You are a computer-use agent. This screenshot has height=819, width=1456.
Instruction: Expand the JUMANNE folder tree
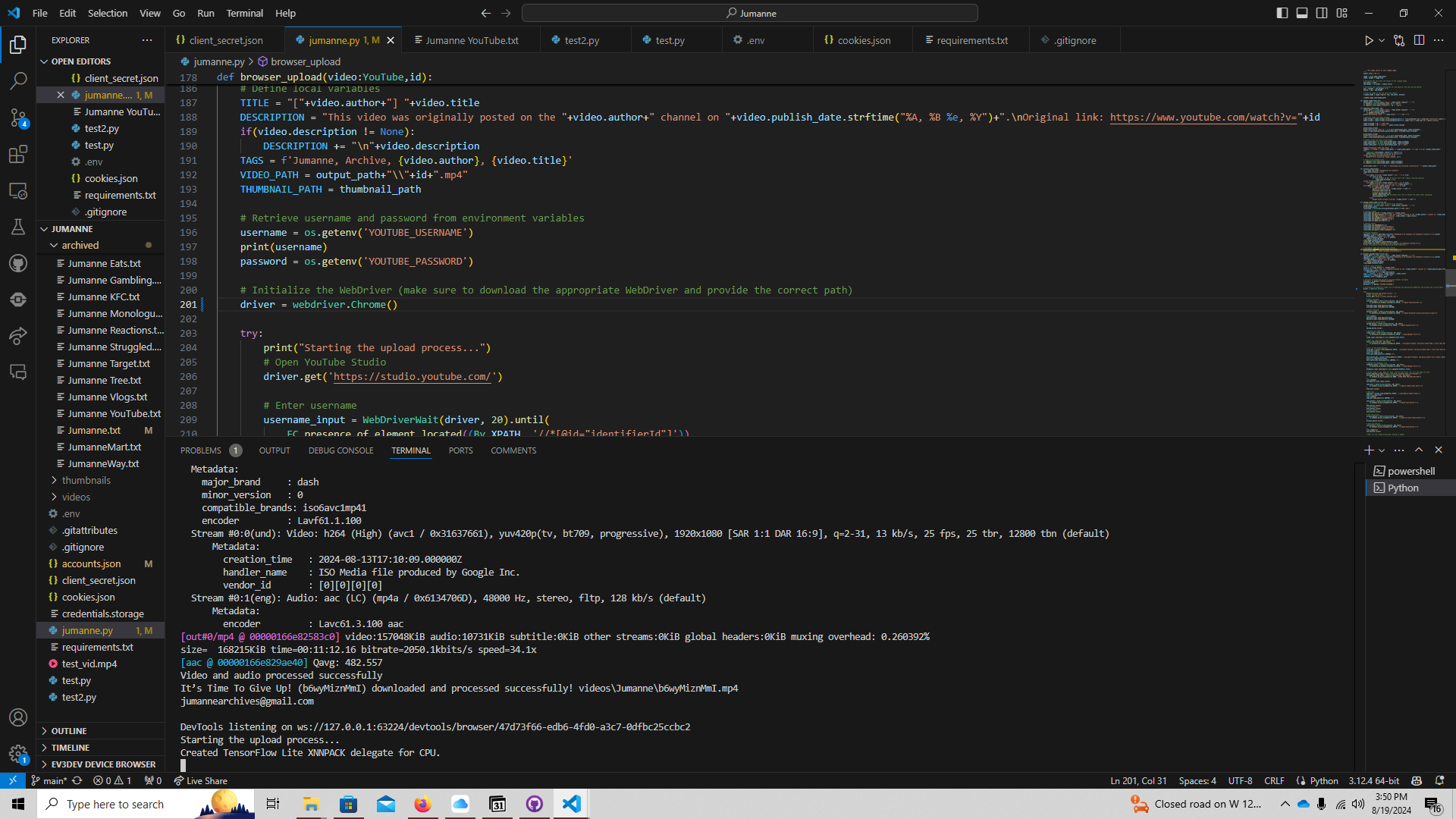[x=43, y=229]
